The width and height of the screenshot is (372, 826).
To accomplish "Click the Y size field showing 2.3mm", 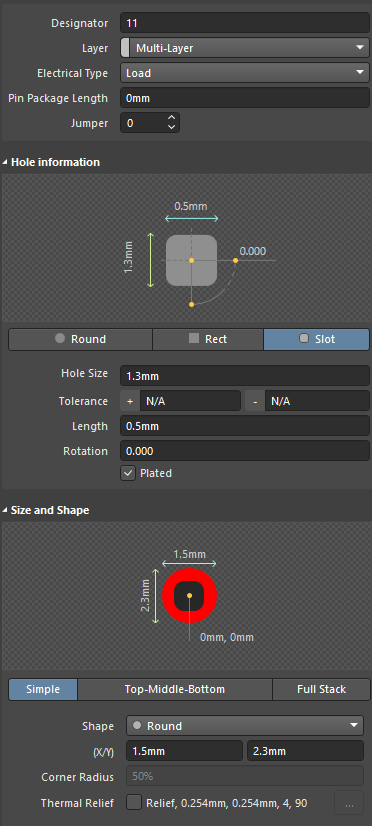I will 306,751.
